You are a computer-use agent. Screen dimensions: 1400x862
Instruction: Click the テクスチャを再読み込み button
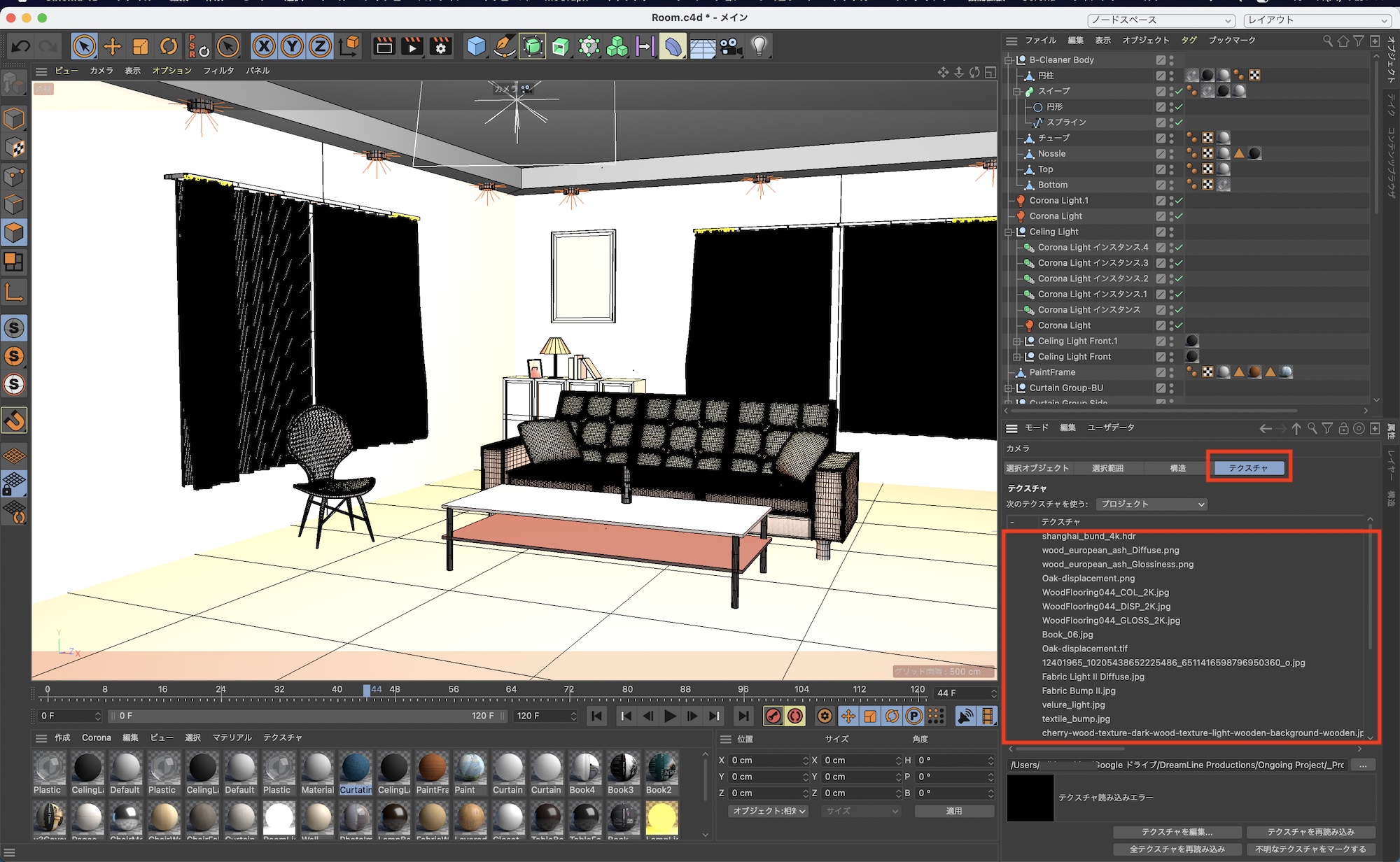click(1310, 832)
